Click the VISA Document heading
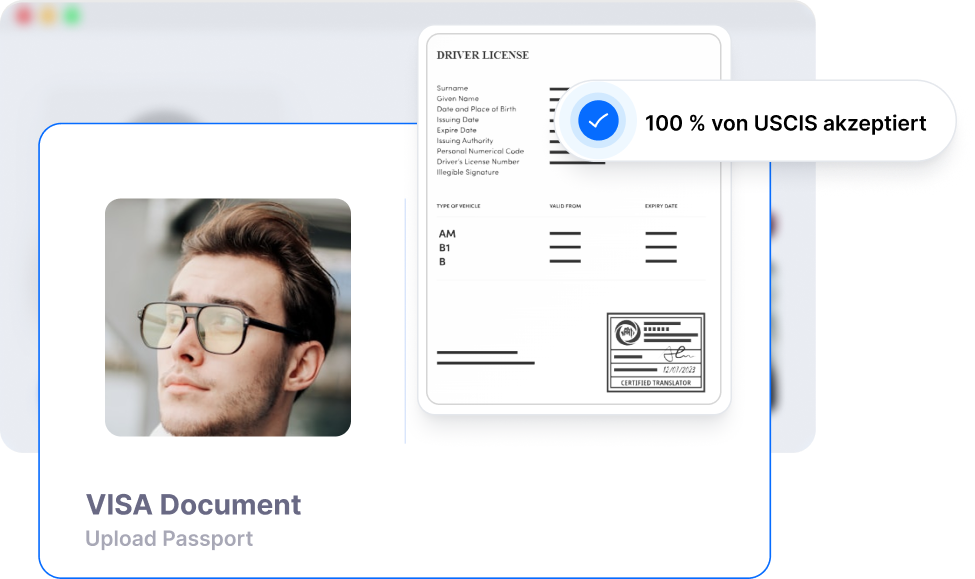The width and height of the screenshot is (975, 579). point(193,504)
